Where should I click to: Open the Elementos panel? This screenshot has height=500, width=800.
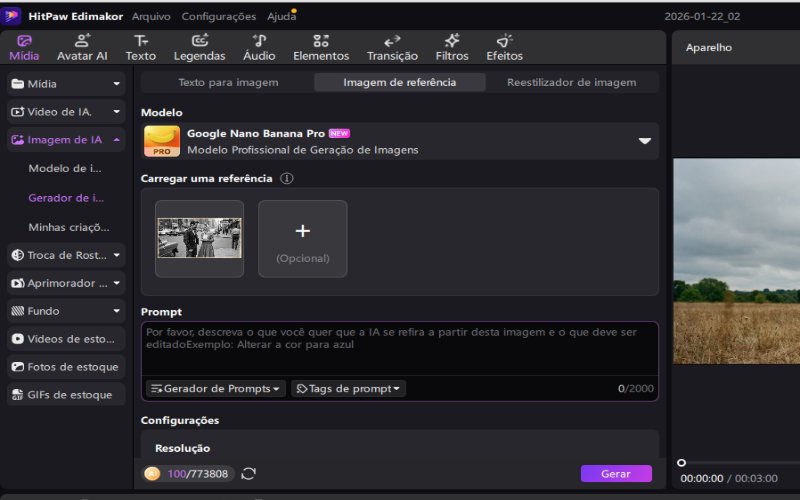click(x=321, y=47)
